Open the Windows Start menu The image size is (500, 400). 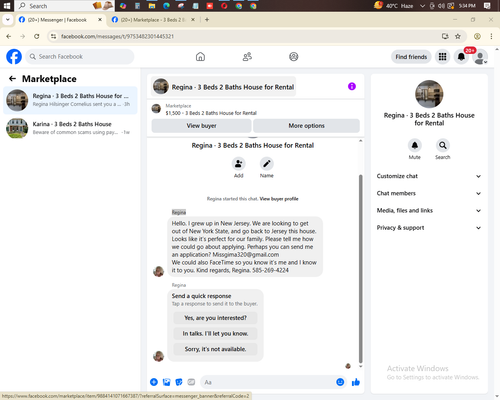point(7,6)
